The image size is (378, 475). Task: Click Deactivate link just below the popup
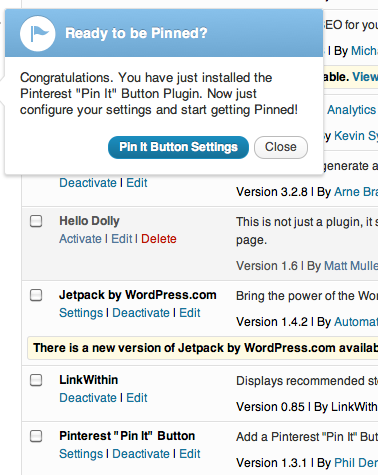[88, 183]
